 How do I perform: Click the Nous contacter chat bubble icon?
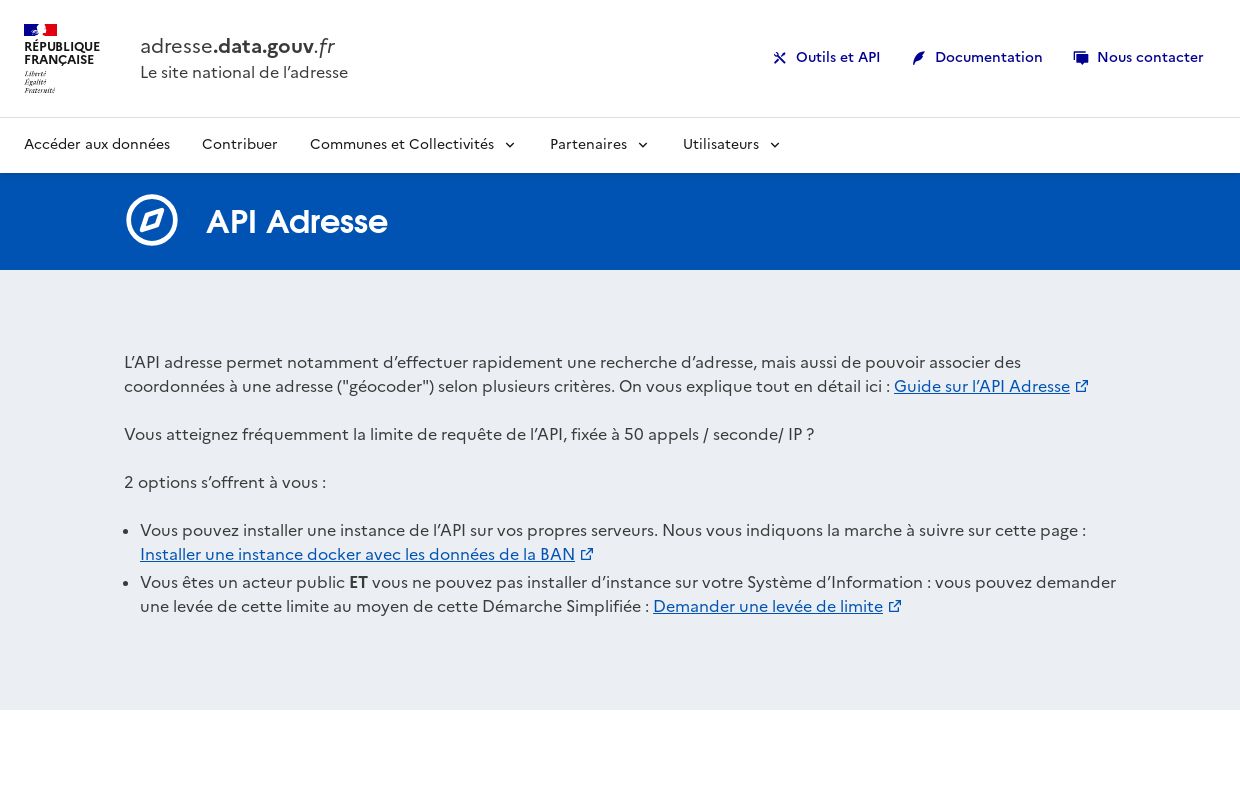tap(1081, 58)
